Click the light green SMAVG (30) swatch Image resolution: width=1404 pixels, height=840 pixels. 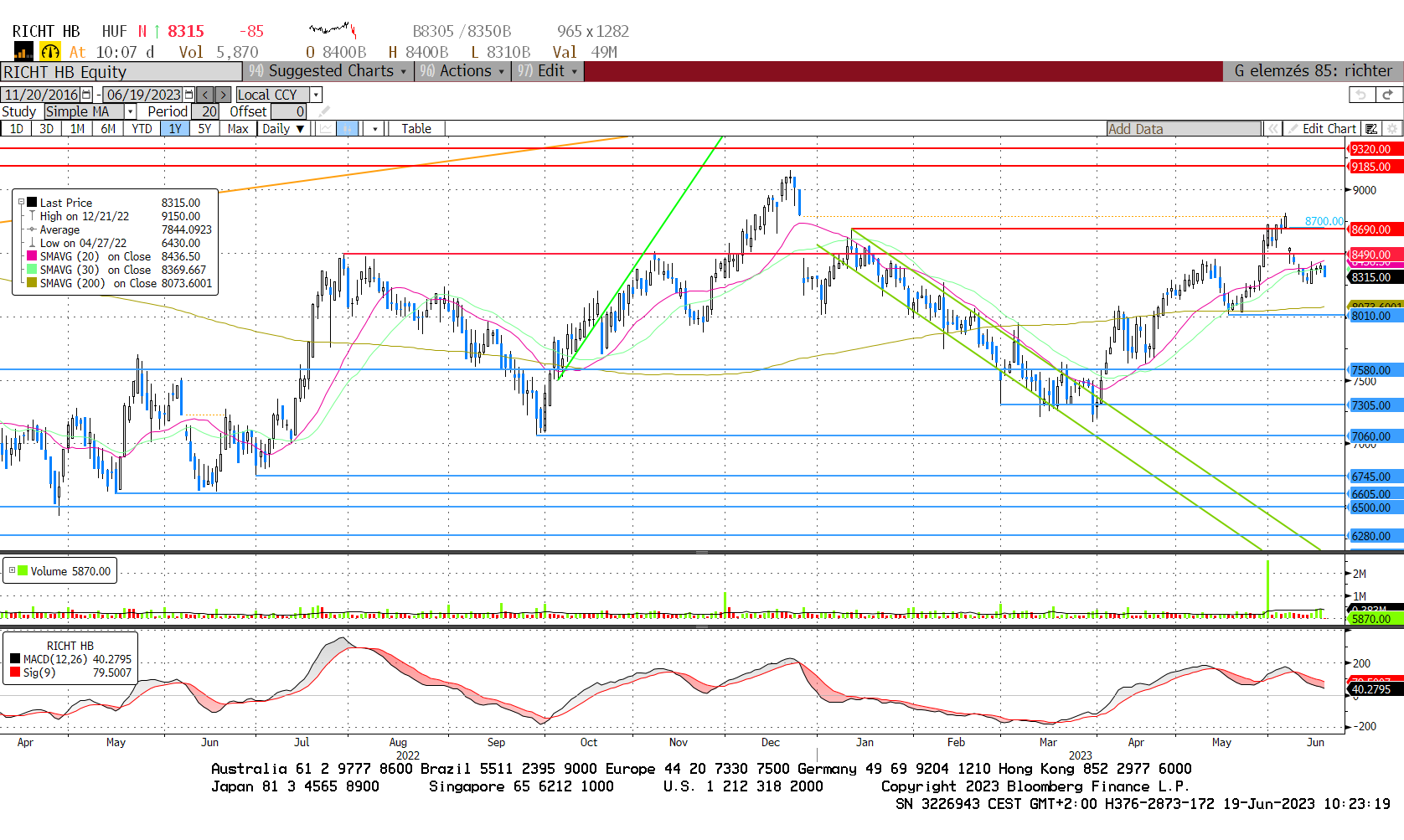[x=32, y=270]
